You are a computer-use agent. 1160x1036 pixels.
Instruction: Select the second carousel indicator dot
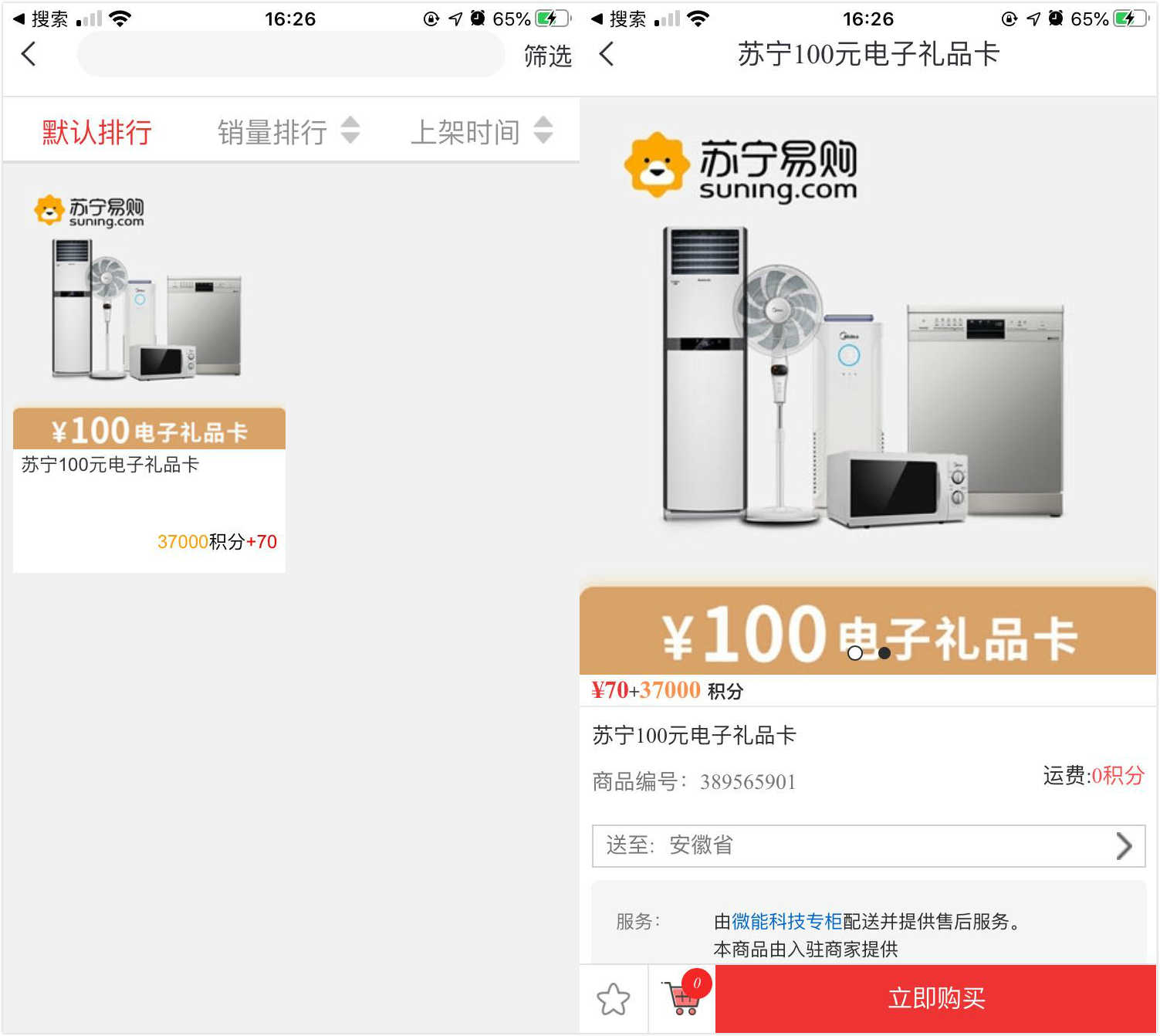(x=884, y=653)
